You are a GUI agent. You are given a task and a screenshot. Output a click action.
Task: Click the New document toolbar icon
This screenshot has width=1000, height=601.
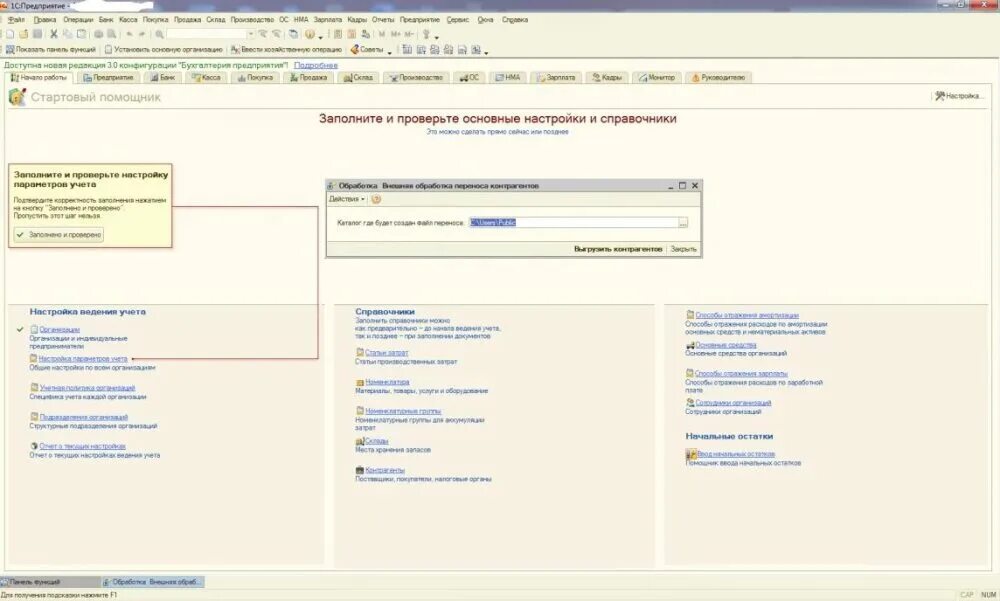(x=10, y=34)
